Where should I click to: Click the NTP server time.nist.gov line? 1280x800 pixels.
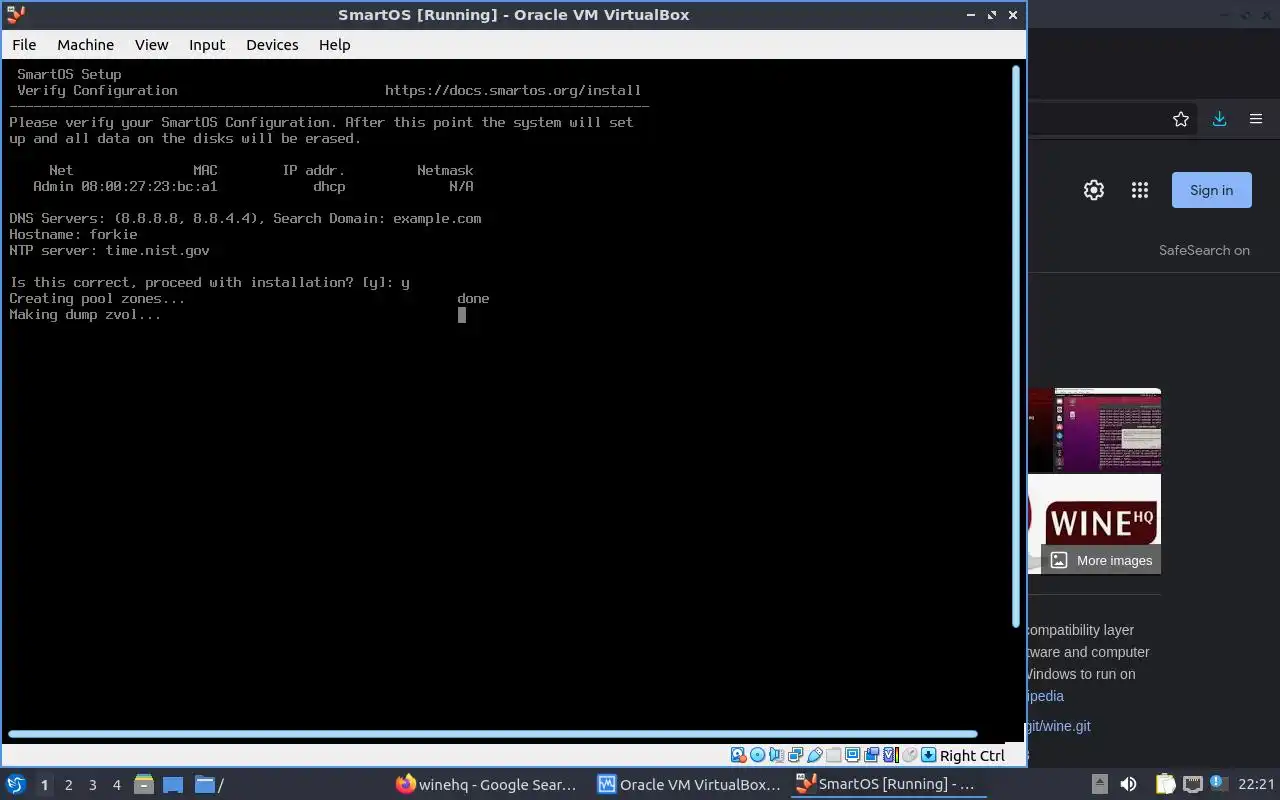tap(109, 250)
